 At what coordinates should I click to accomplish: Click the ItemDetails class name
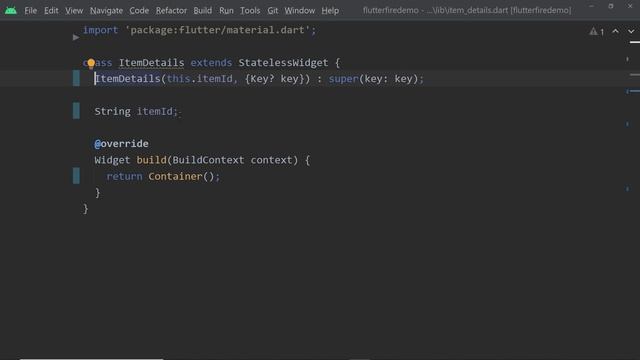click(151, 63)
